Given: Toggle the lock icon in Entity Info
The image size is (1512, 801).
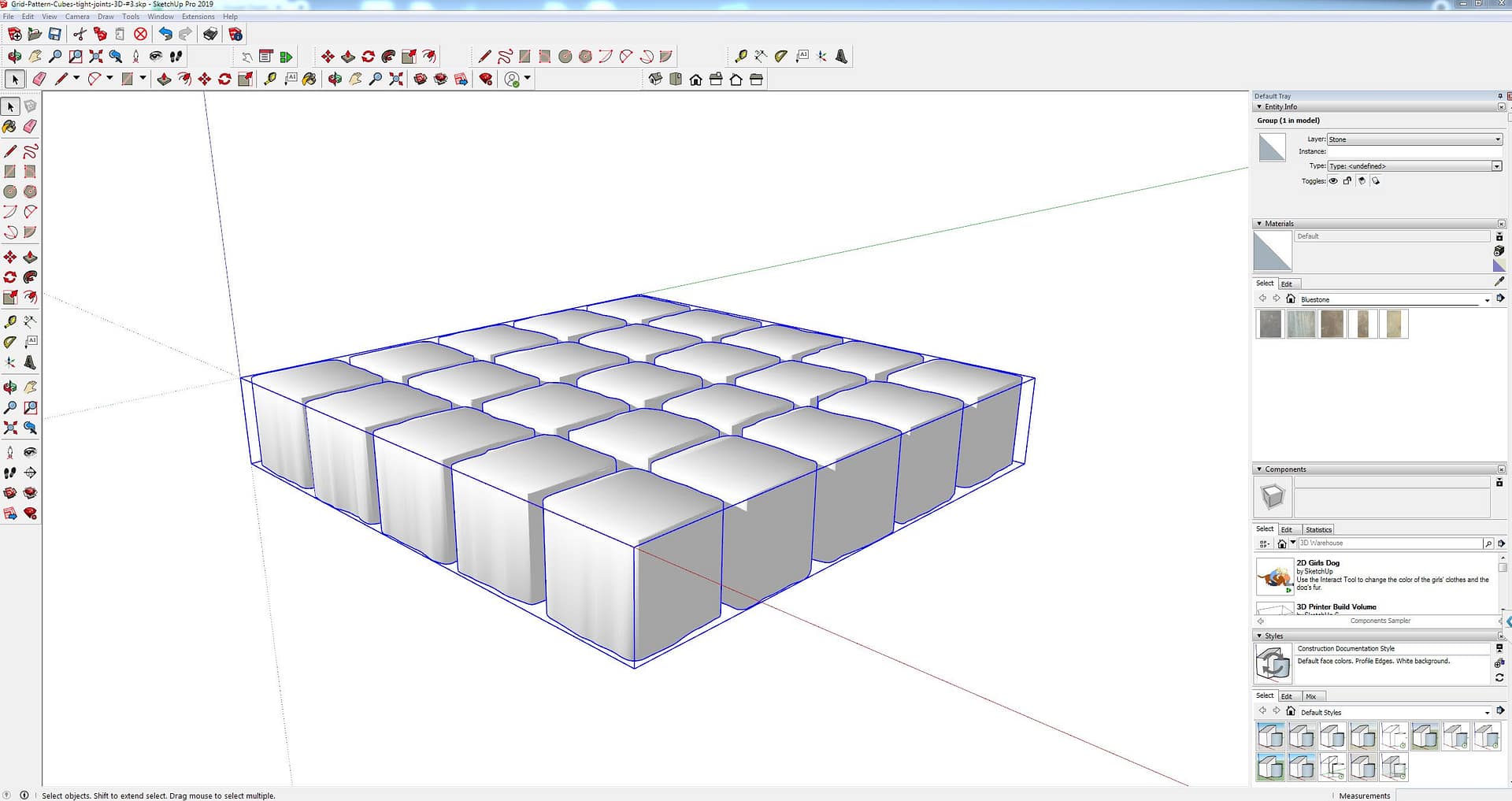Looking at the screenshot, I should pyautogui.click(x=1347, y=181).
